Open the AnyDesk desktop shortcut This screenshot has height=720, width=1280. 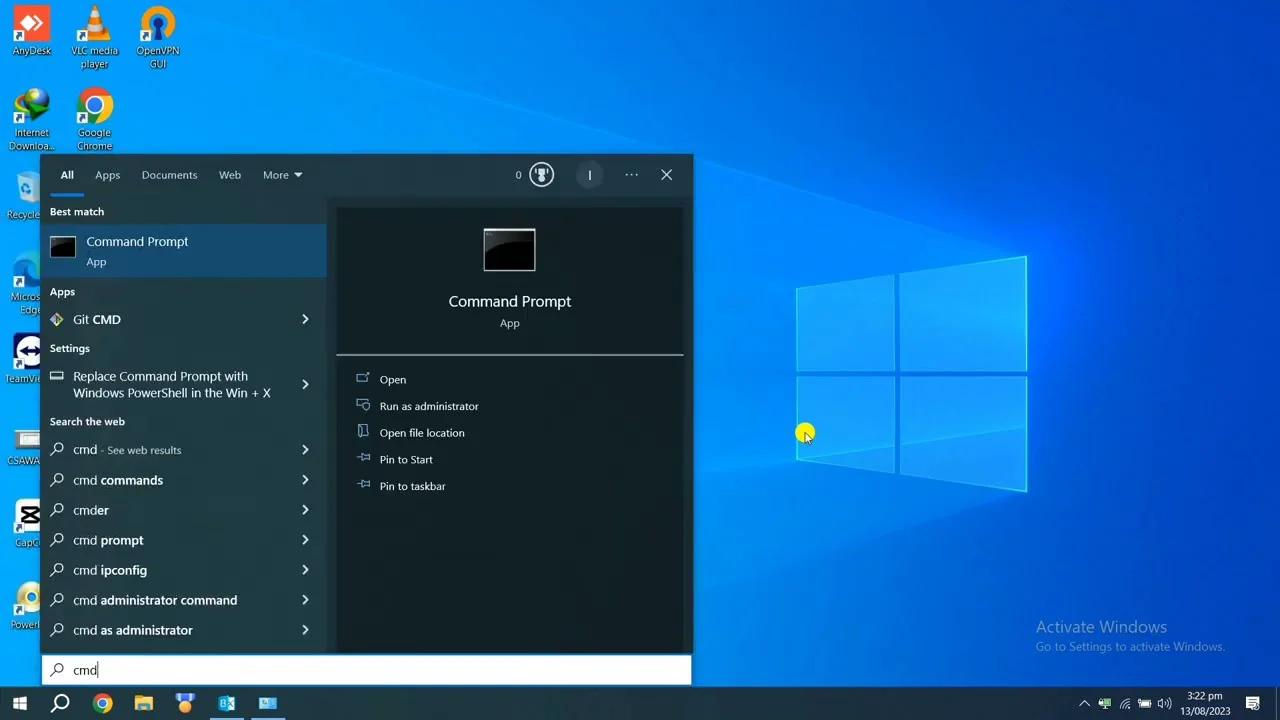pyautogui.click(x=31, y=31)
